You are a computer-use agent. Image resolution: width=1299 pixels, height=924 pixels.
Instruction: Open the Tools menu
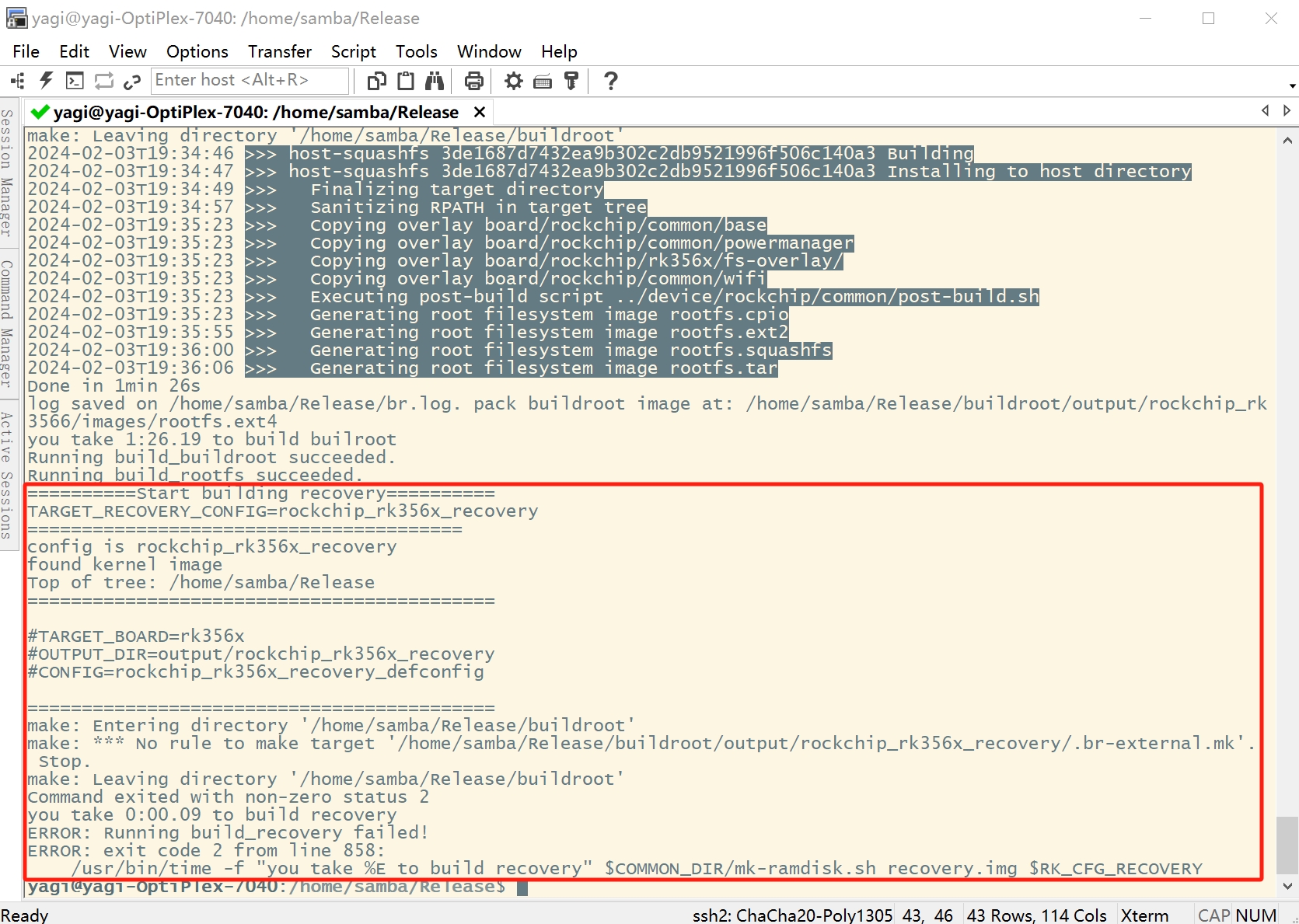click(x=417, y=51)
